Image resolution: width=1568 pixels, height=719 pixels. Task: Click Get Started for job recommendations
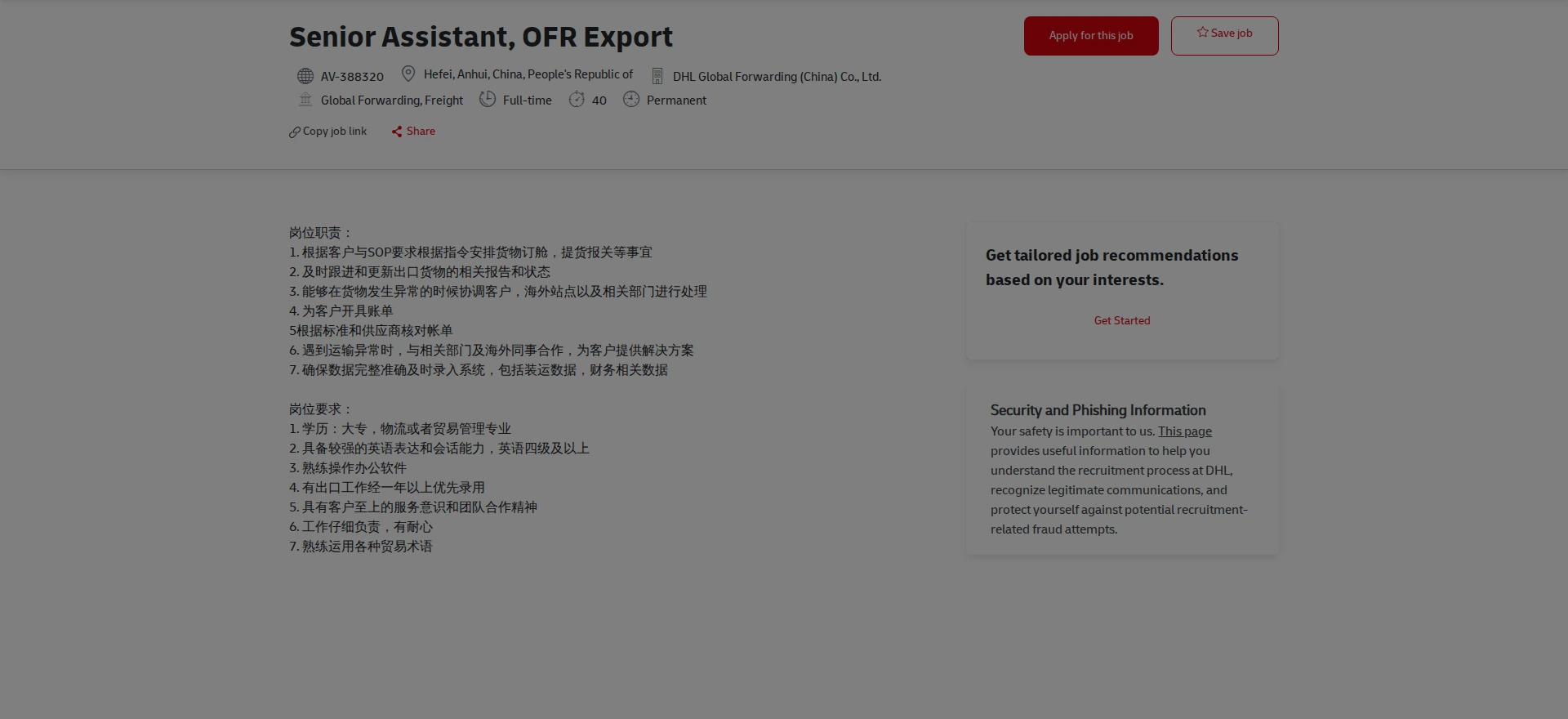pos(1122,321)
